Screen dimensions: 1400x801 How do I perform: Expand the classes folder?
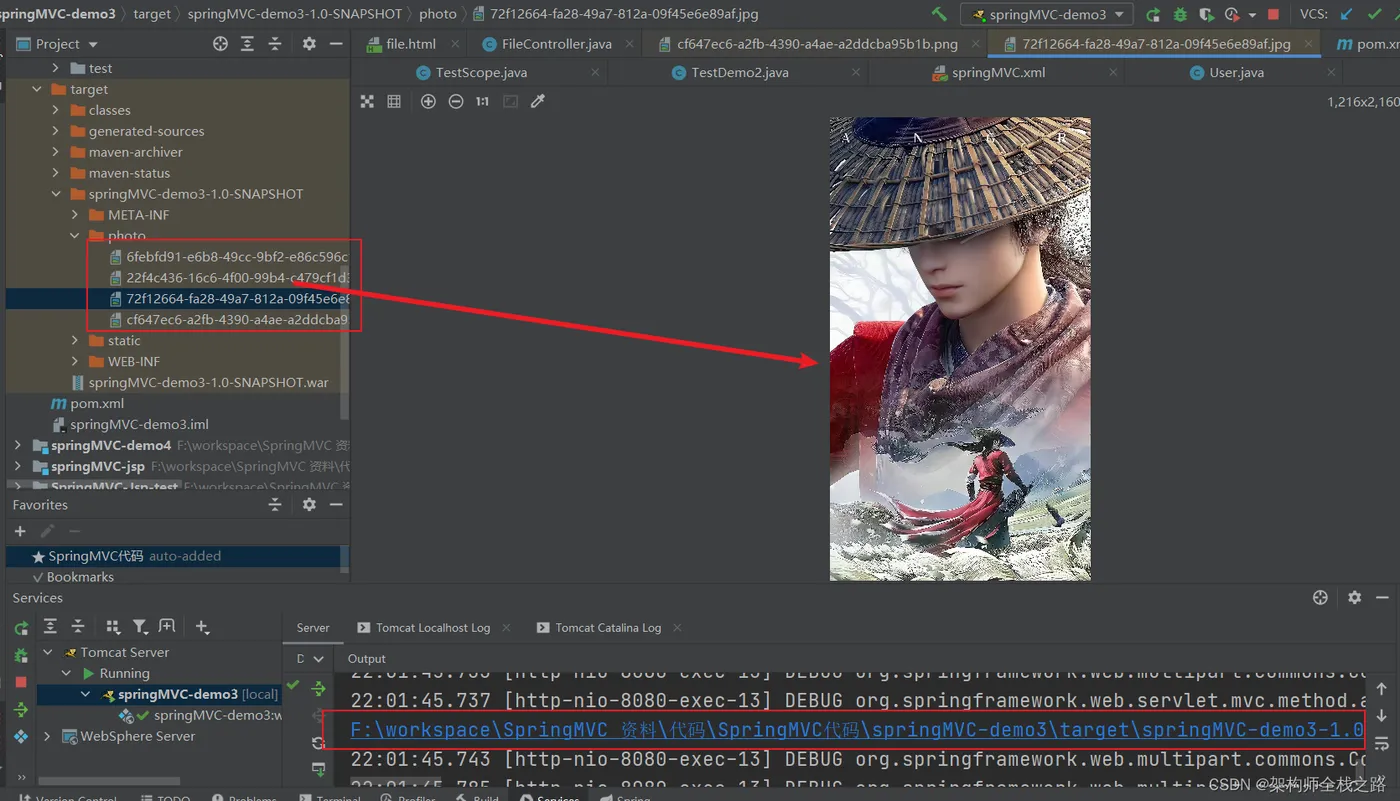tap(56, 110)
